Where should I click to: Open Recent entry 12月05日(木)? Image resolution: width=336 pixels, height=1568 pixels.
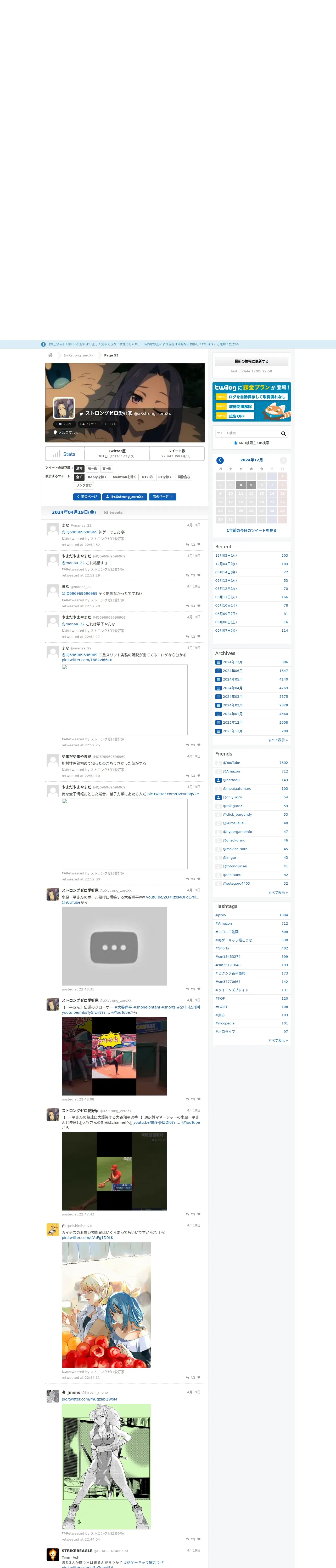[x=226, y=556]
